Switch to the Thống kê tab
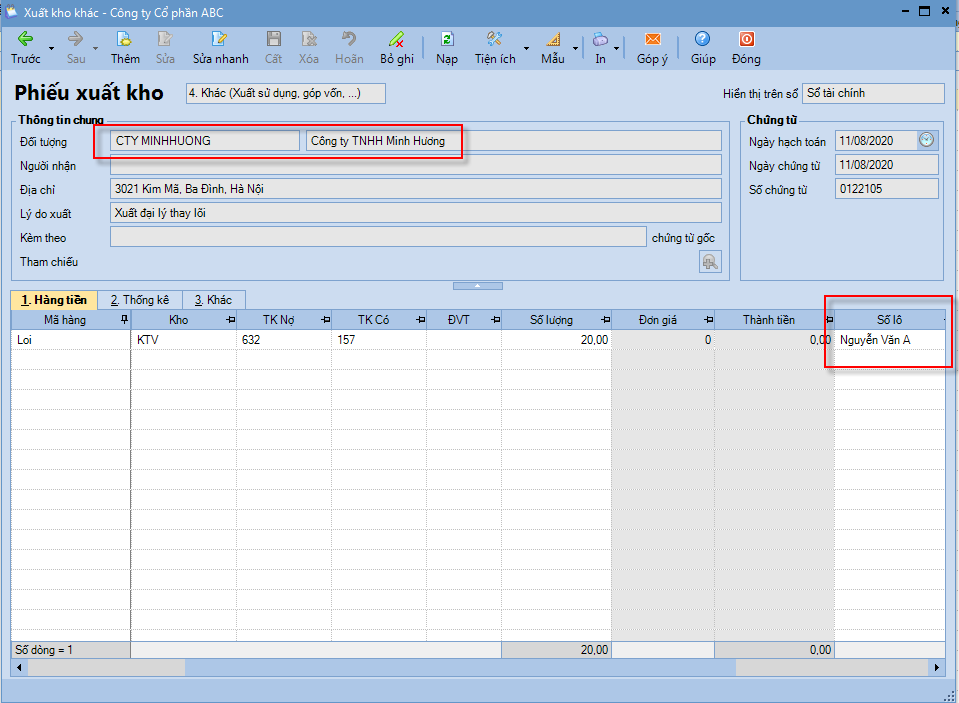The width and height of the screenshot is (959, 703). [x=139, y=300]
